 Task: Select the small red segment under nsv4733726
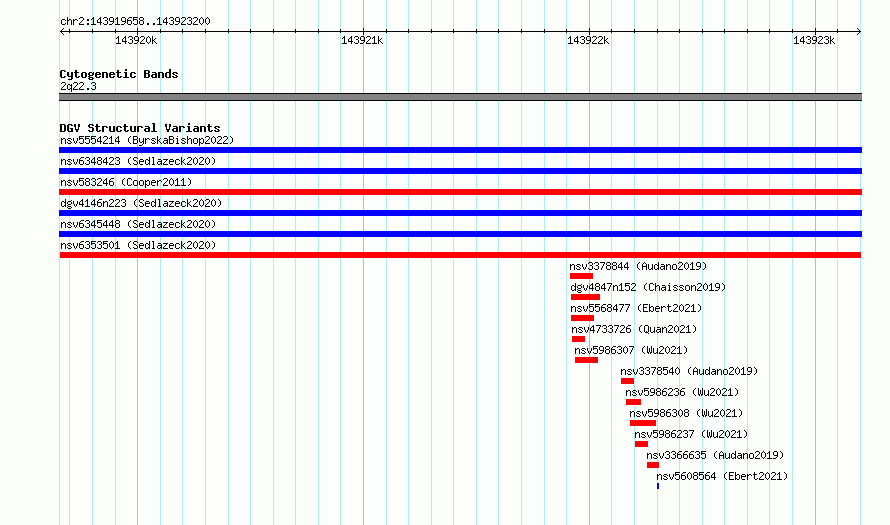click(x=578, y=339)
